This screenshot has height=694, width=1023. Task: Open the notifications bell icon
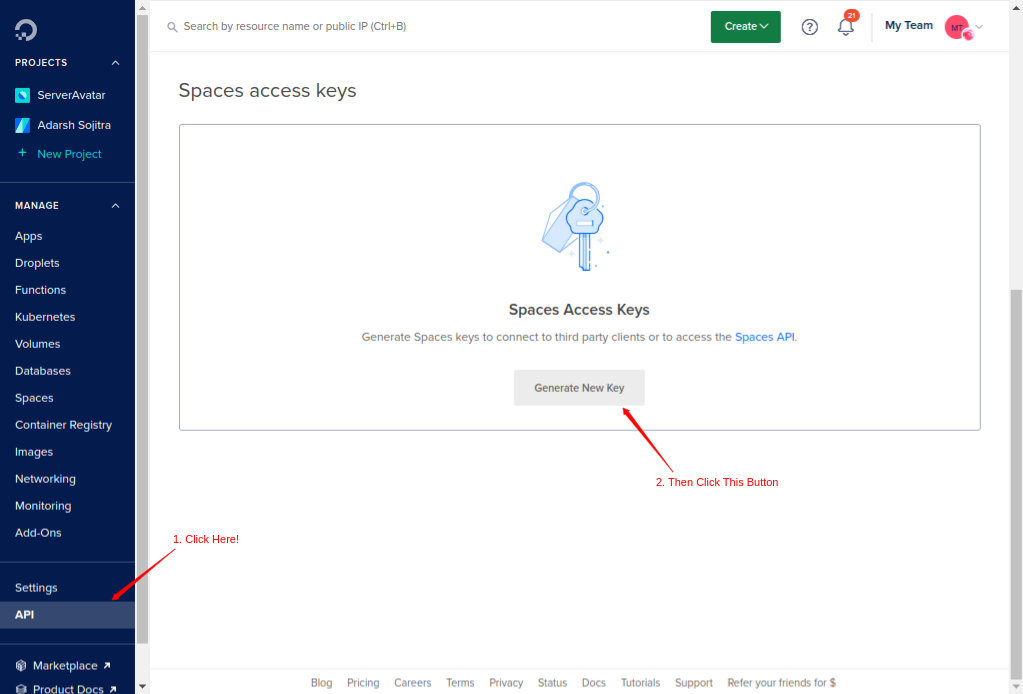(x=846, y=27)
